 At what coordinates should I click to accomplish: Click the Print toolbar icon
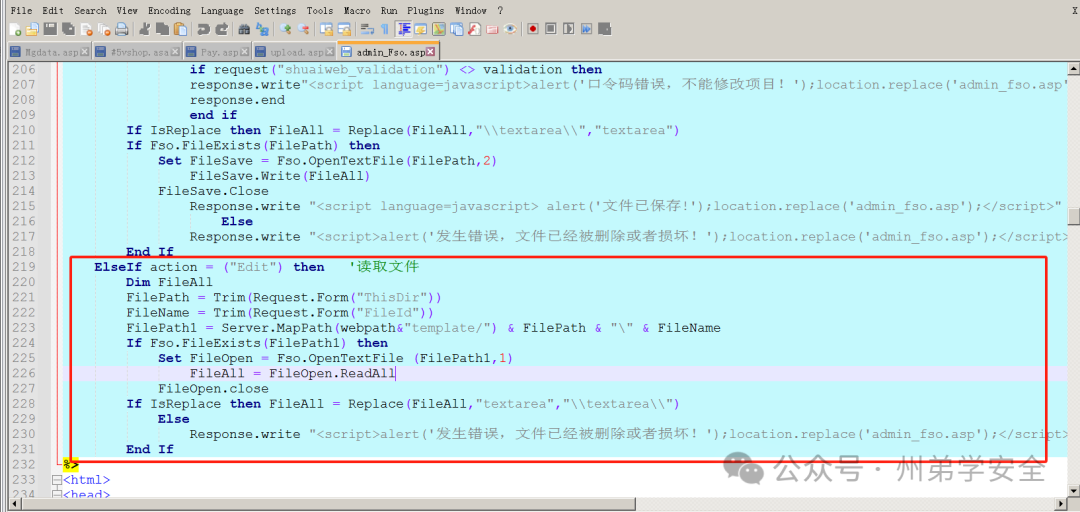pos(122,29)
